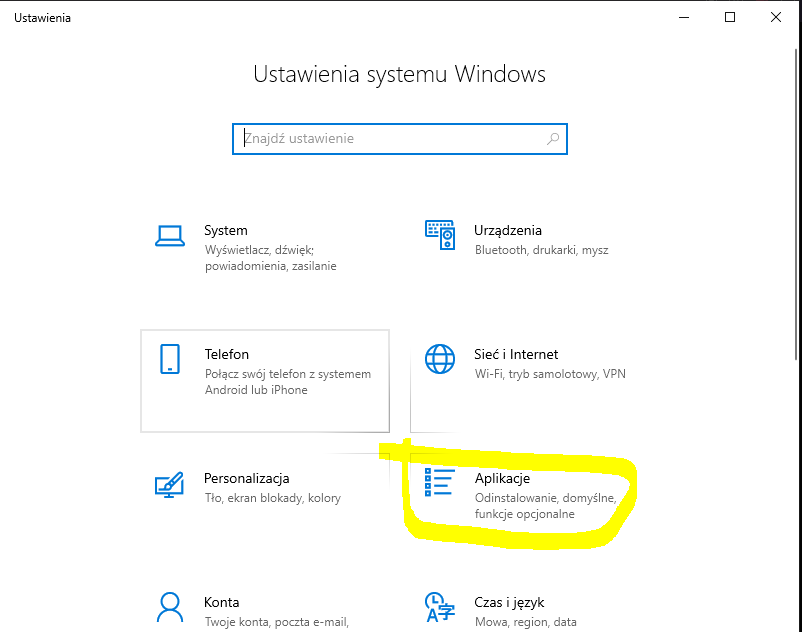802x632 pixels.
Task: Open Personalizacja settings title
Action: point(247,479)
